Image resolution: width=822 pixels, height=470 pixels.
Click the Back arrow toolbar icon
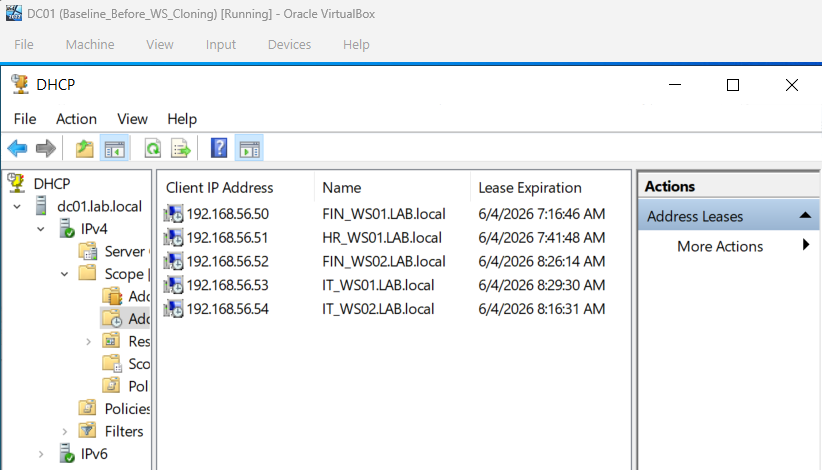coord(17,148)
